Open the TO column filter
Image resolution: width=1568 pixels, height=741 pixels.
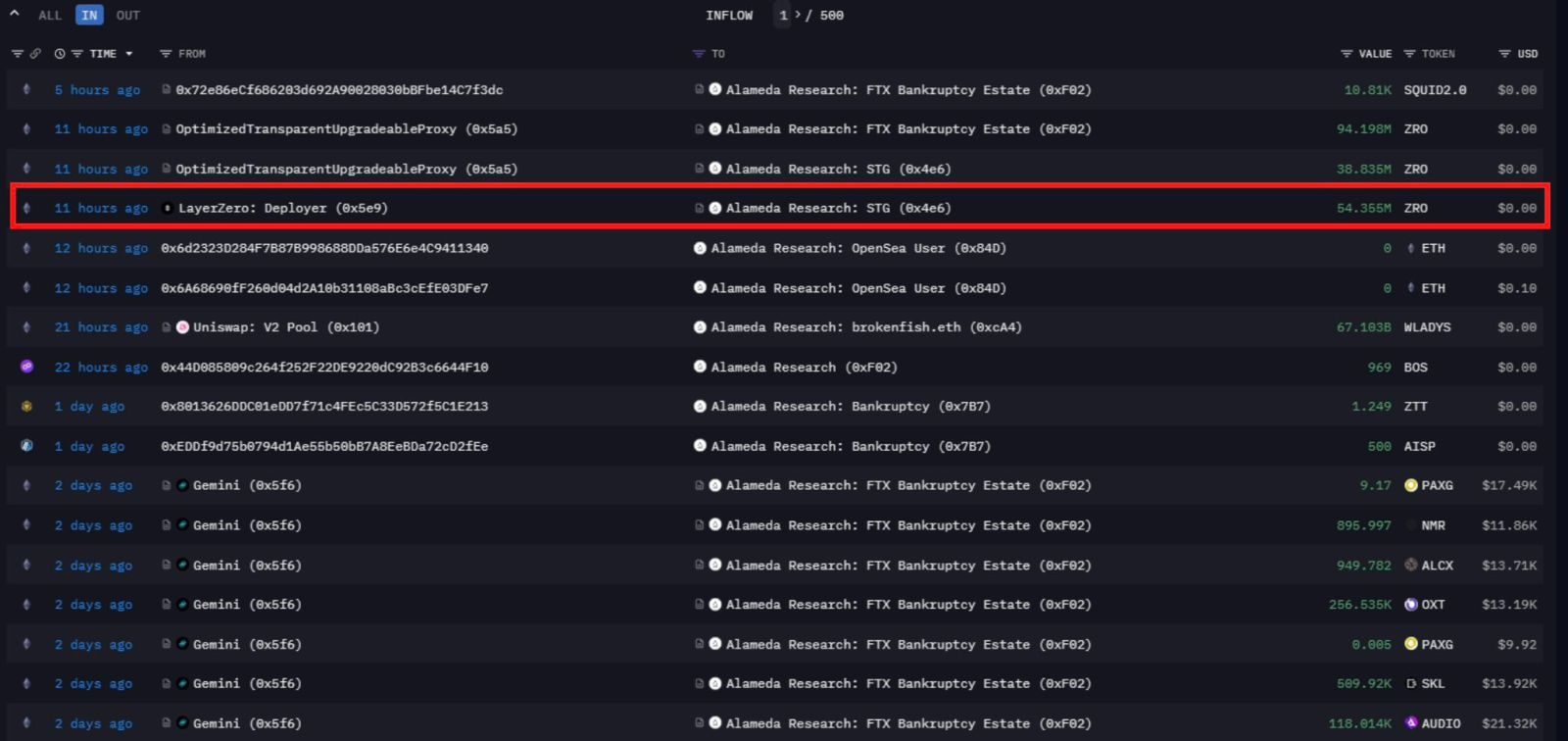tap(699, 54)
